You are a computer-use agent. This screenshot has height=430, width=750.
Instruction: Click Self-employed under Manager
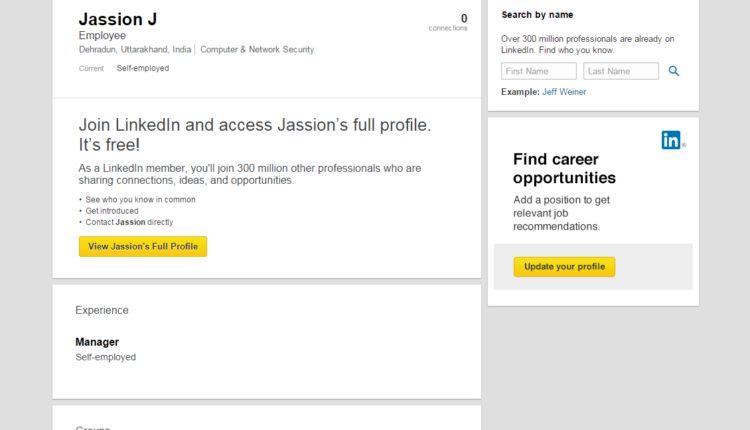click(106, 357)
